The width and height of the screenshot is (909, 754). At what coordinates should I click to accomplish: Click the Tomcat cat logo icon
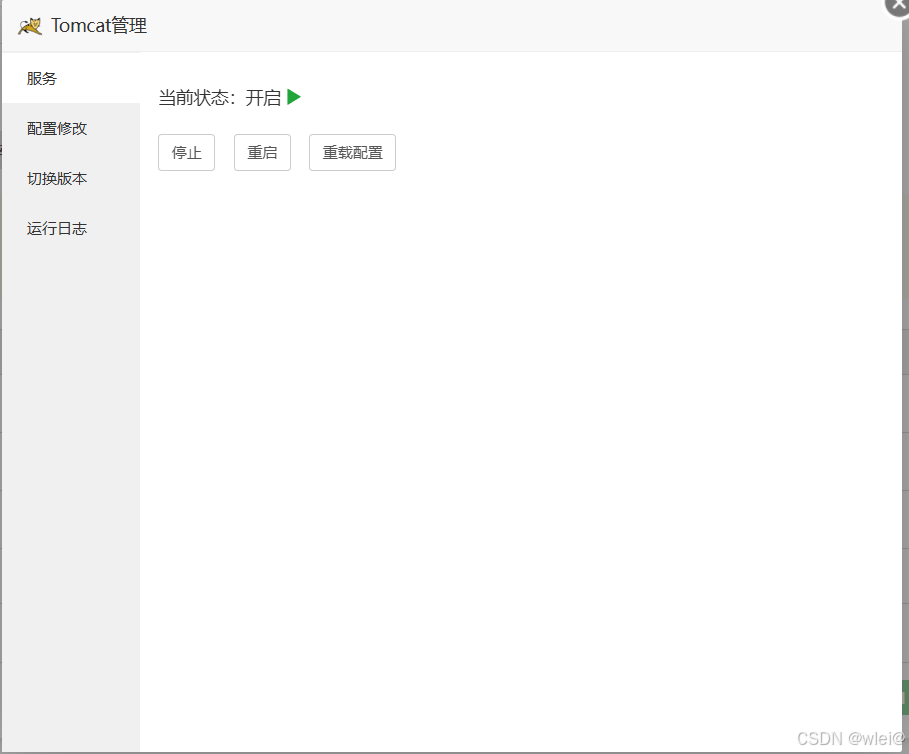coord(30,26)
